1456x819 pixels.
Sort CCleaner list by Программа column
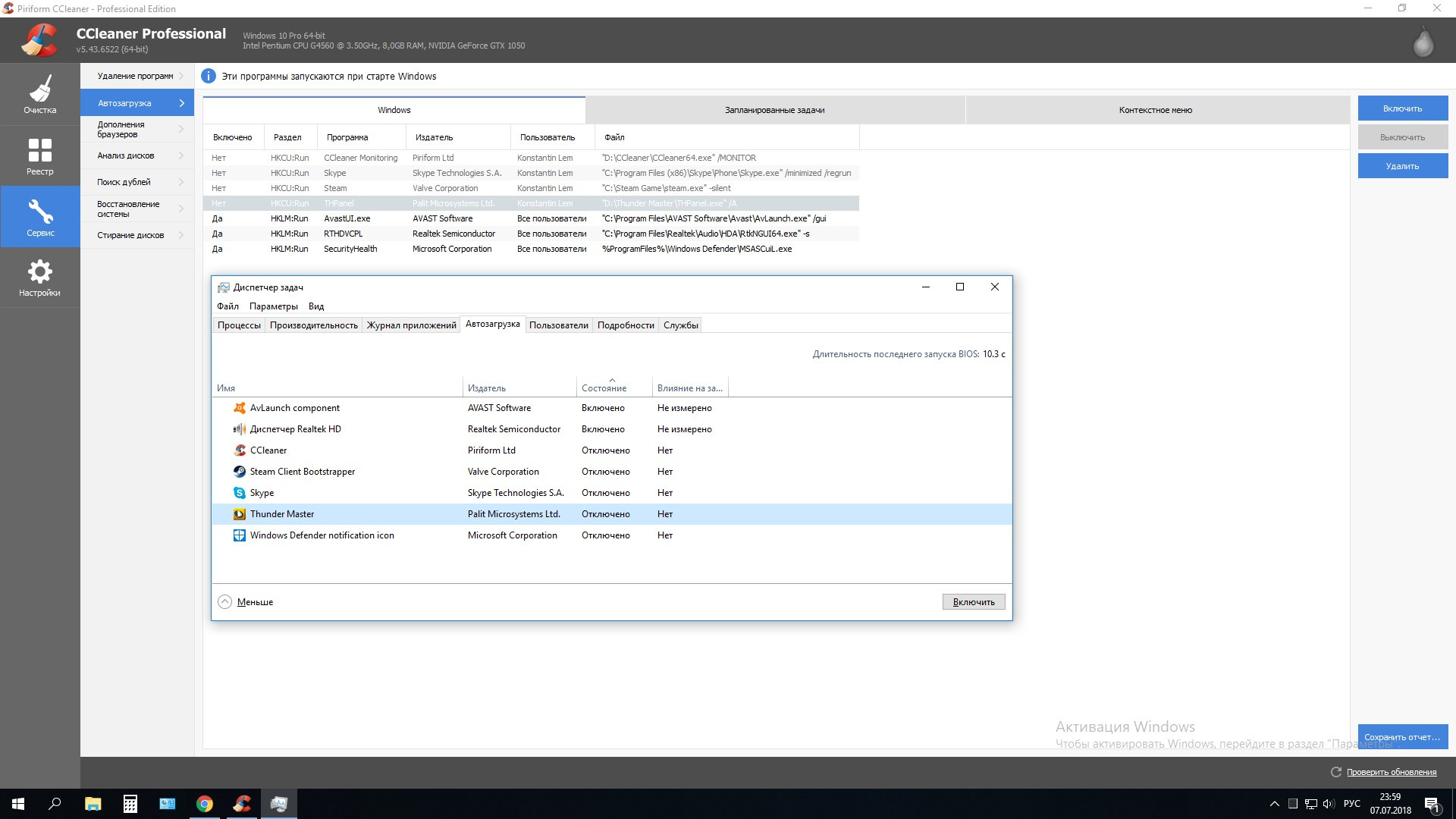[x=362, y=137]
